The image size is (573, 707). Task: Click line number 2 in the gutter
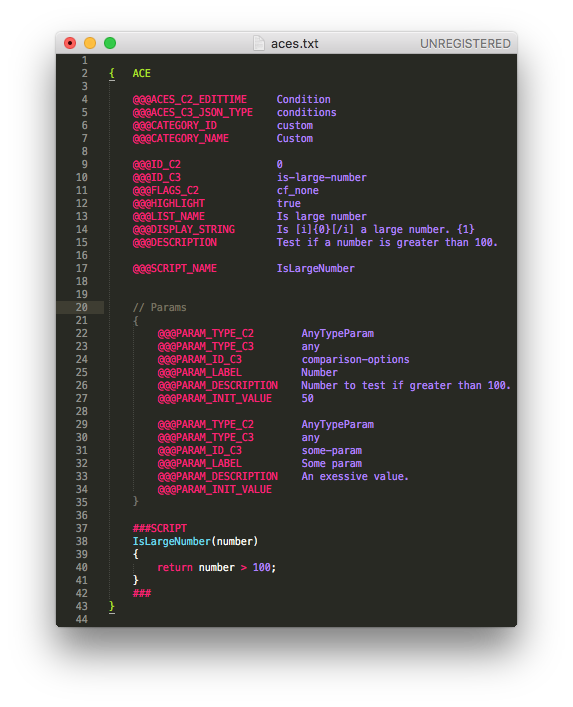coord(84,73)
